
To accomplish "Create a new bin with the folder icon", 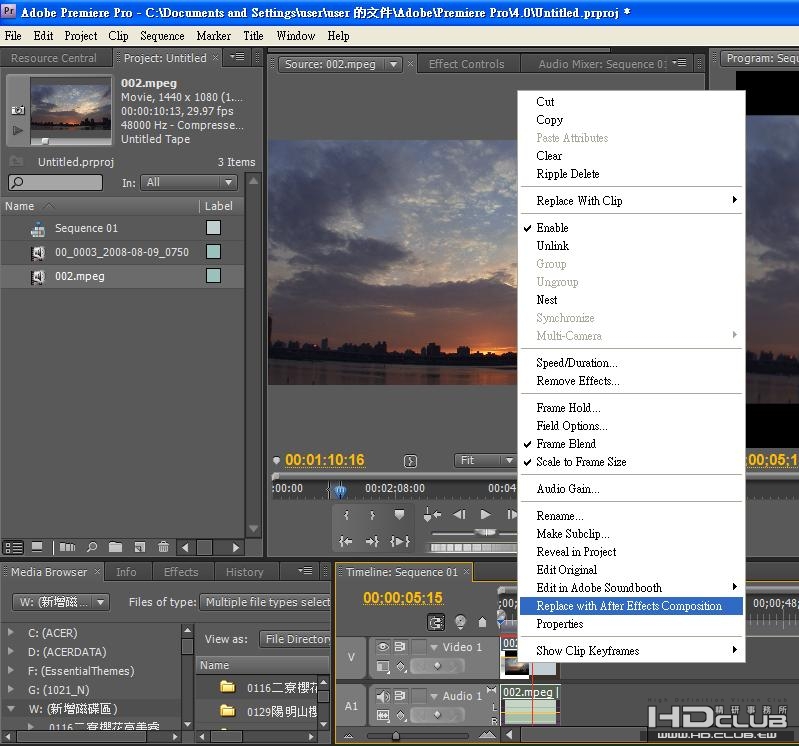I will [116, 547].
